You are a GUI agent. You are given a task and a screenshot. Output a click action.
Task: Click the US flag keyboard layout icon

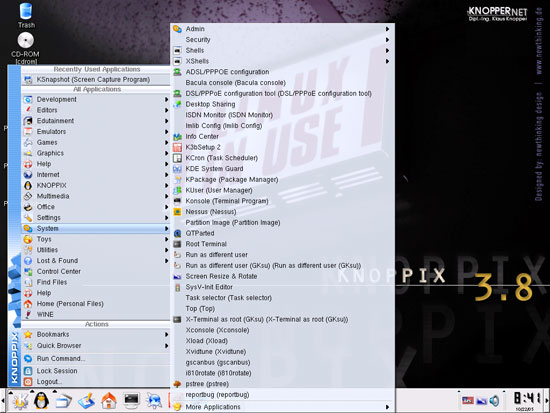click(x=468, y=400)
